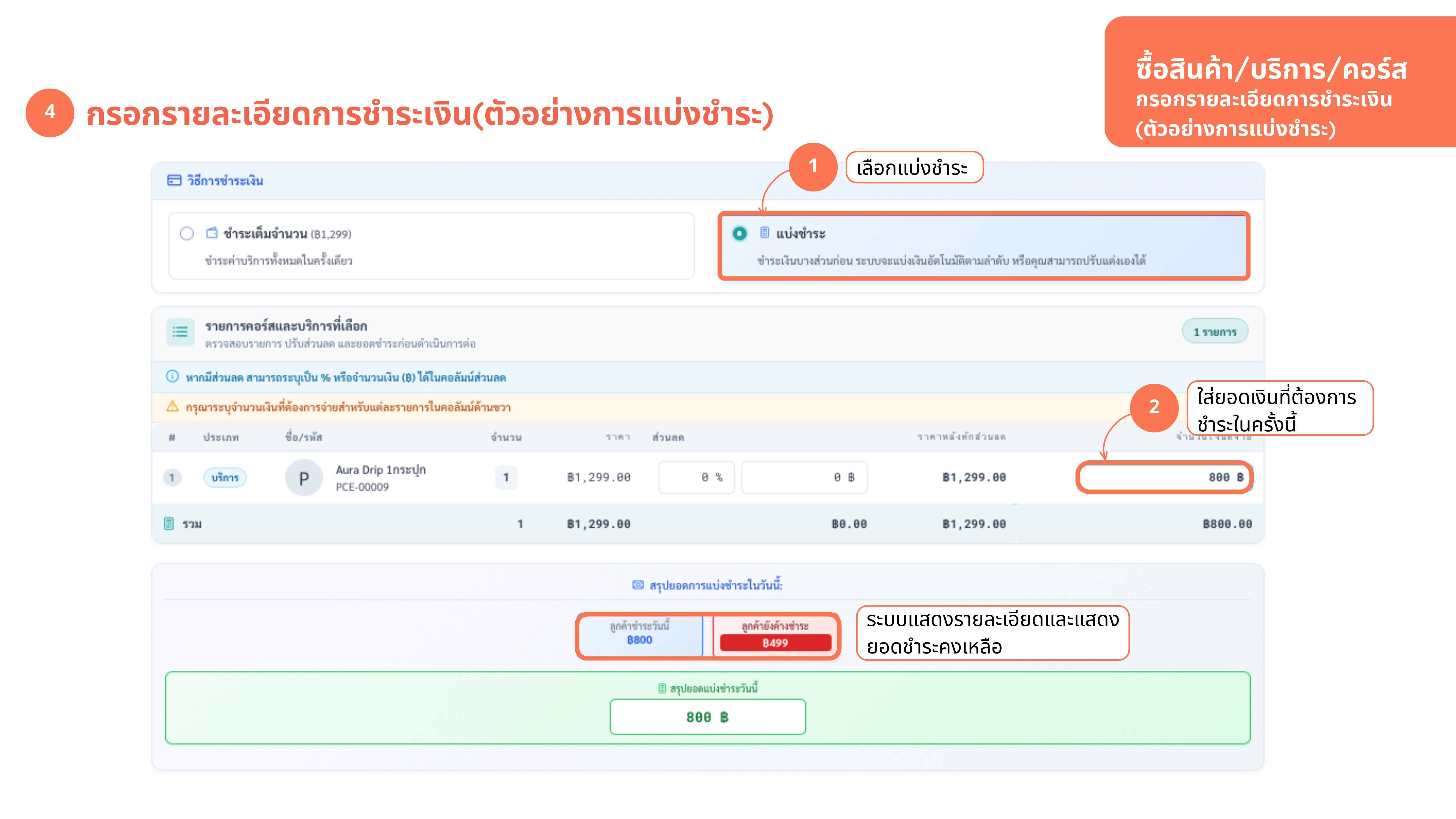The height and width of the screenshot is (819, 1456).
Task: Click the ราคาหลังหักส่วนลด column header
Action: 961,436
